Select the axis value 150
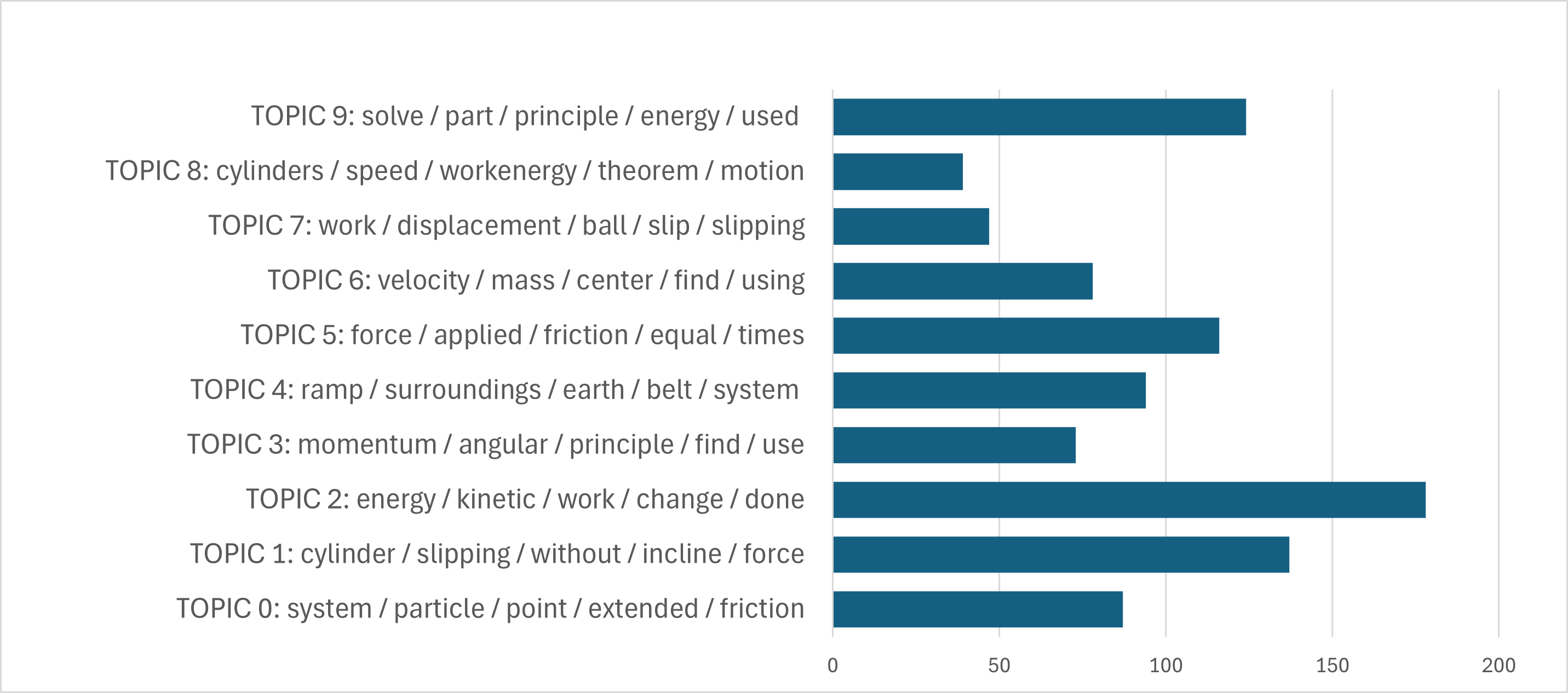Viewport: 1568px width, 693px height. [1332, 666]
